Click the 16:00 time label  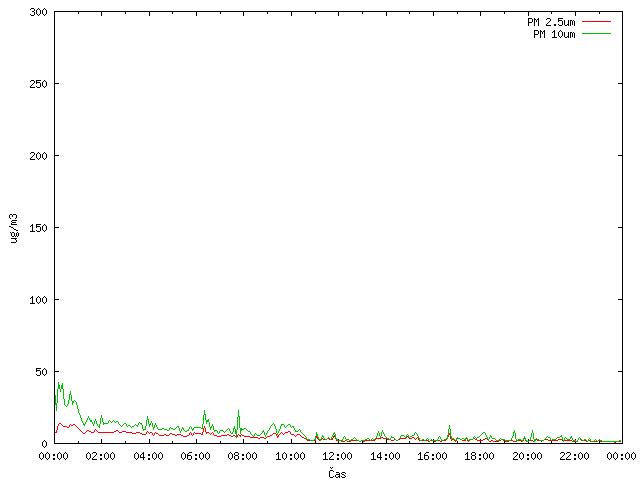tap(432, 456)
